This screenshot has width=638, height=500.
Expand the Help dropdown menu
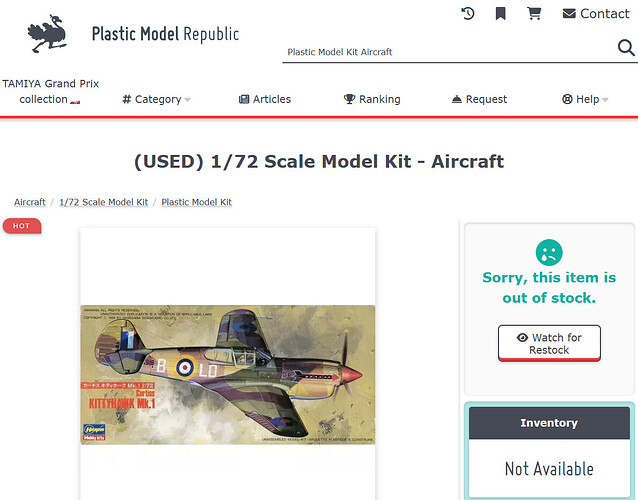585,99
